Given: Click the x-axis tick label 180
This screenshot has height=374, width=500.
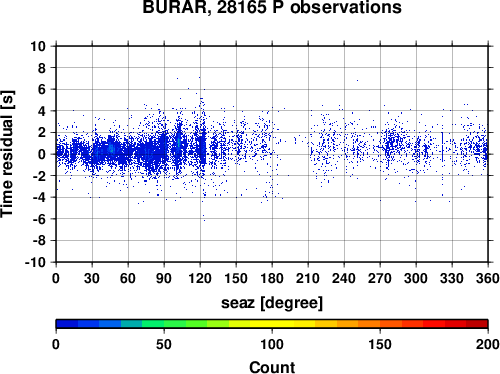Looking at the screenshot, I should tap(272, 278).
